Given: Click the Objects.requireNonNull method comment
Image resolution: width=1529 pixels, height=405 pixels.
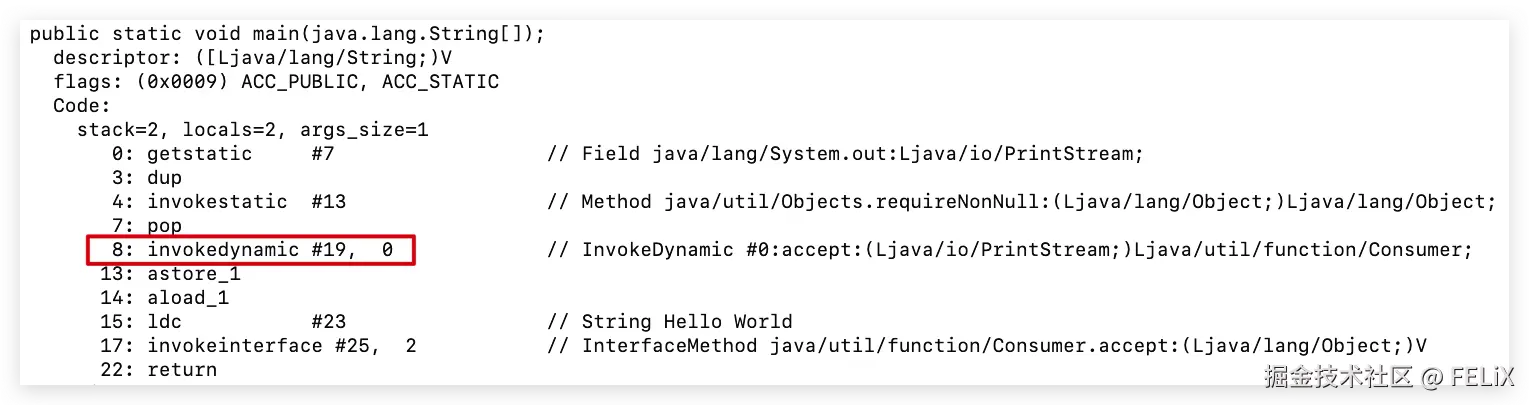Looking at the screenshot, I should [1021, 202].
